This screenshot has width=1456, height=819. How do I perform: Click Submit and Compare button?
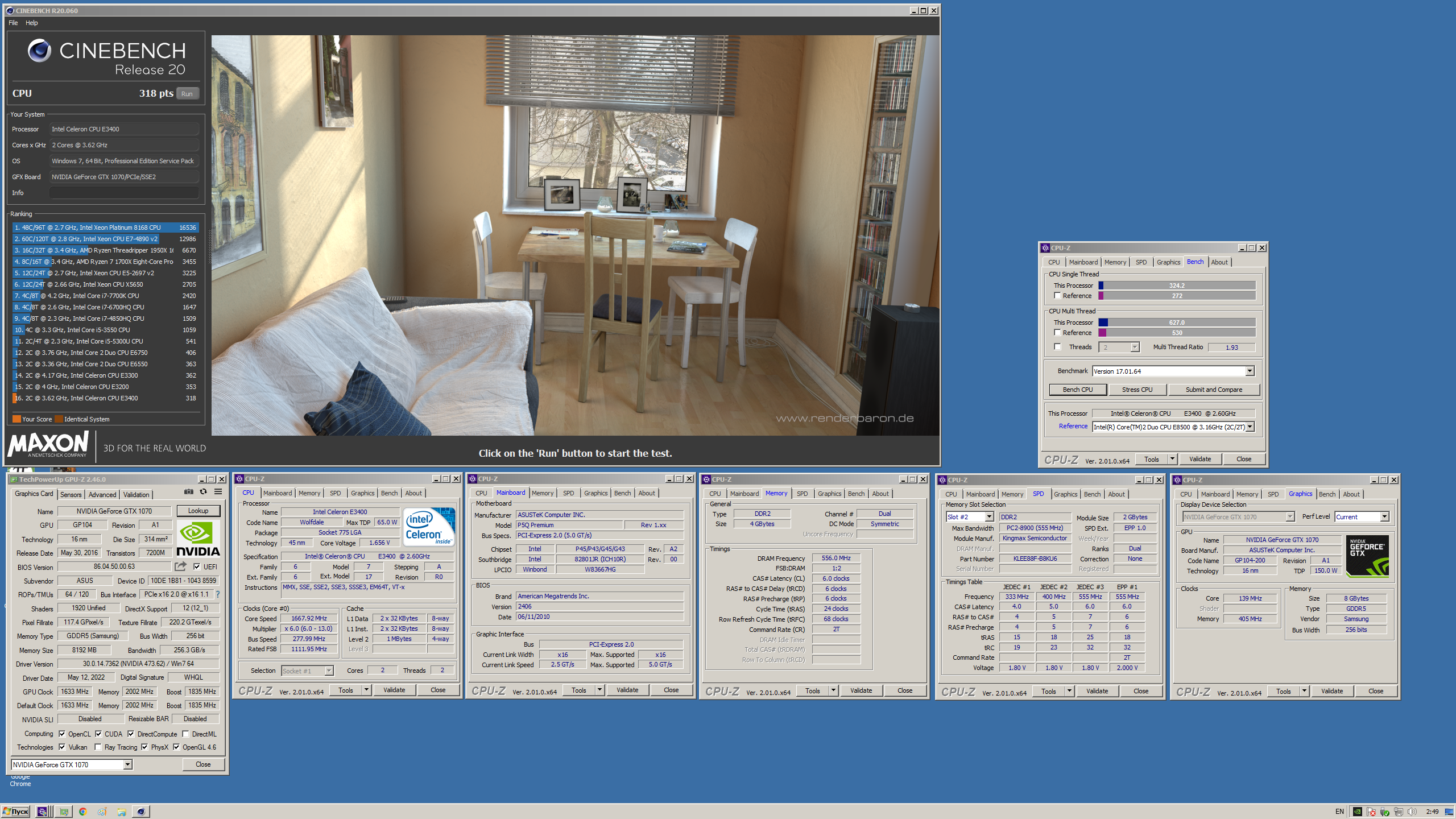coord(1214,390)
